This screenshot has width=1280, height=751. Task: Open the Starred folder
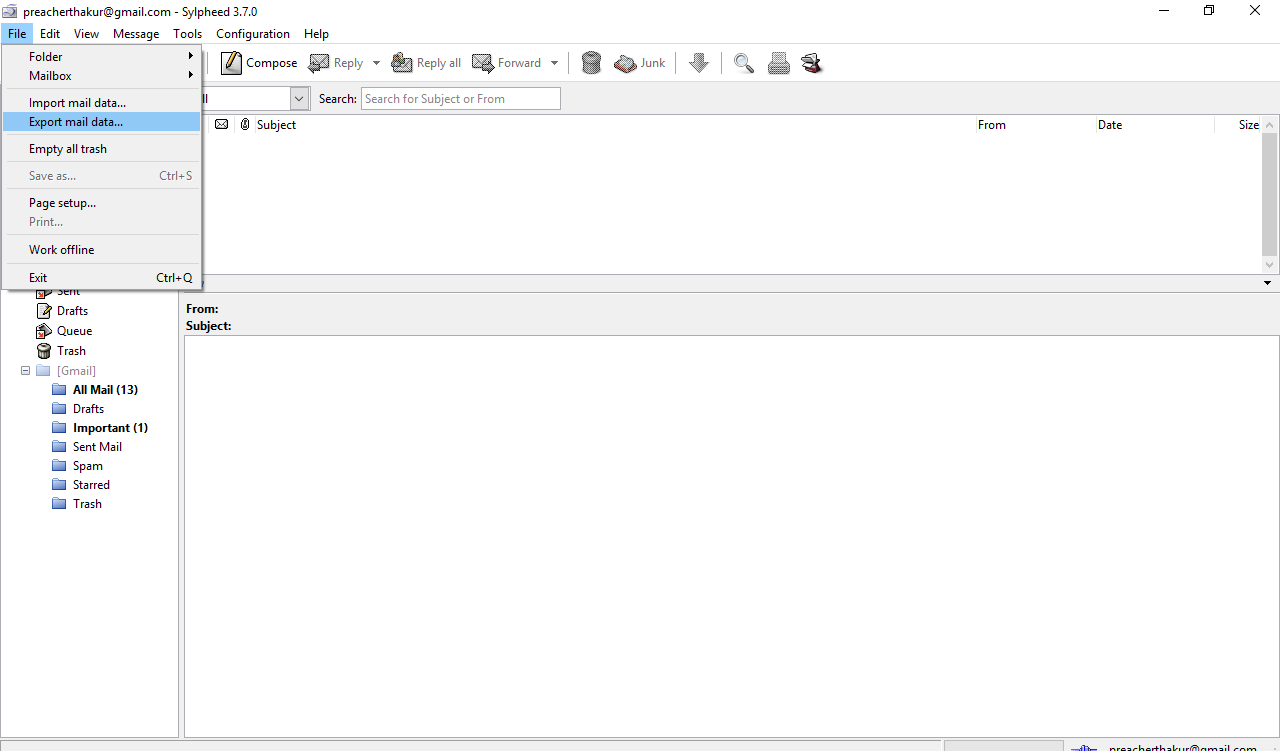[x=91, y=485]
